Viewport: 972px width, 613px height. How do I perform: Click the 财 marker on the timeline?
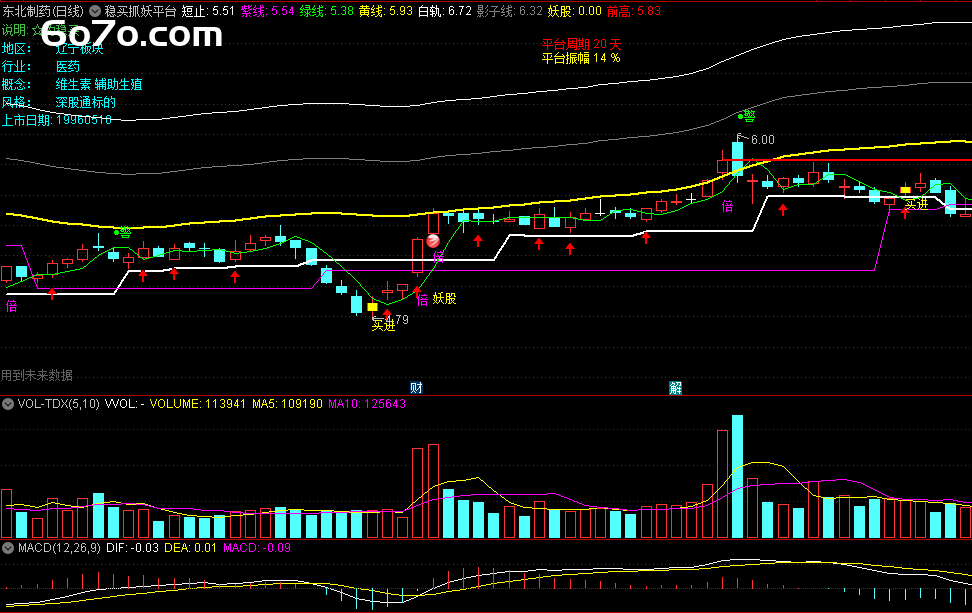(416, 388)
